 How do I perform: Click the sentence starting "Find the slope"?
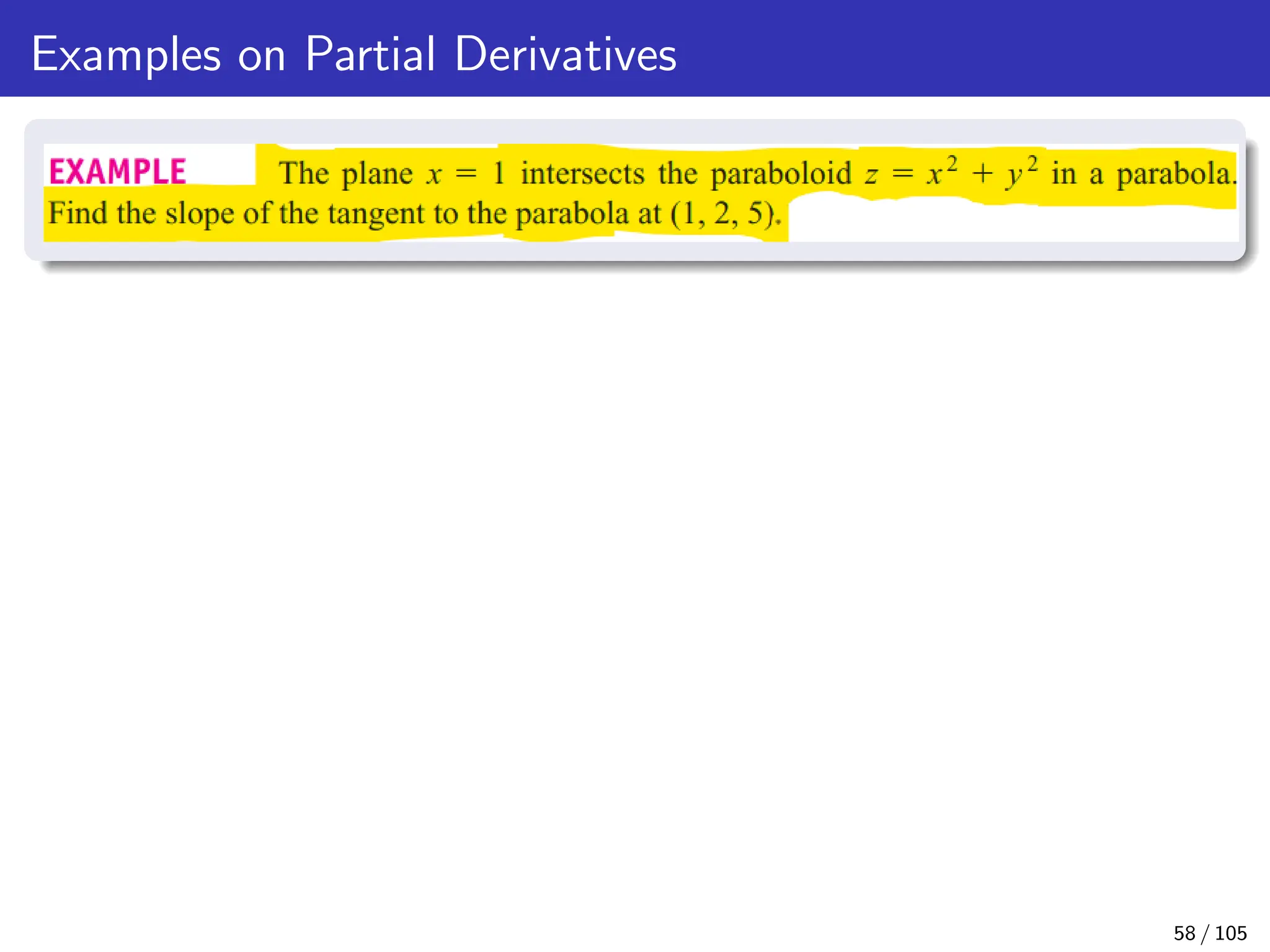pyautogui.click(x=415, y=214)
